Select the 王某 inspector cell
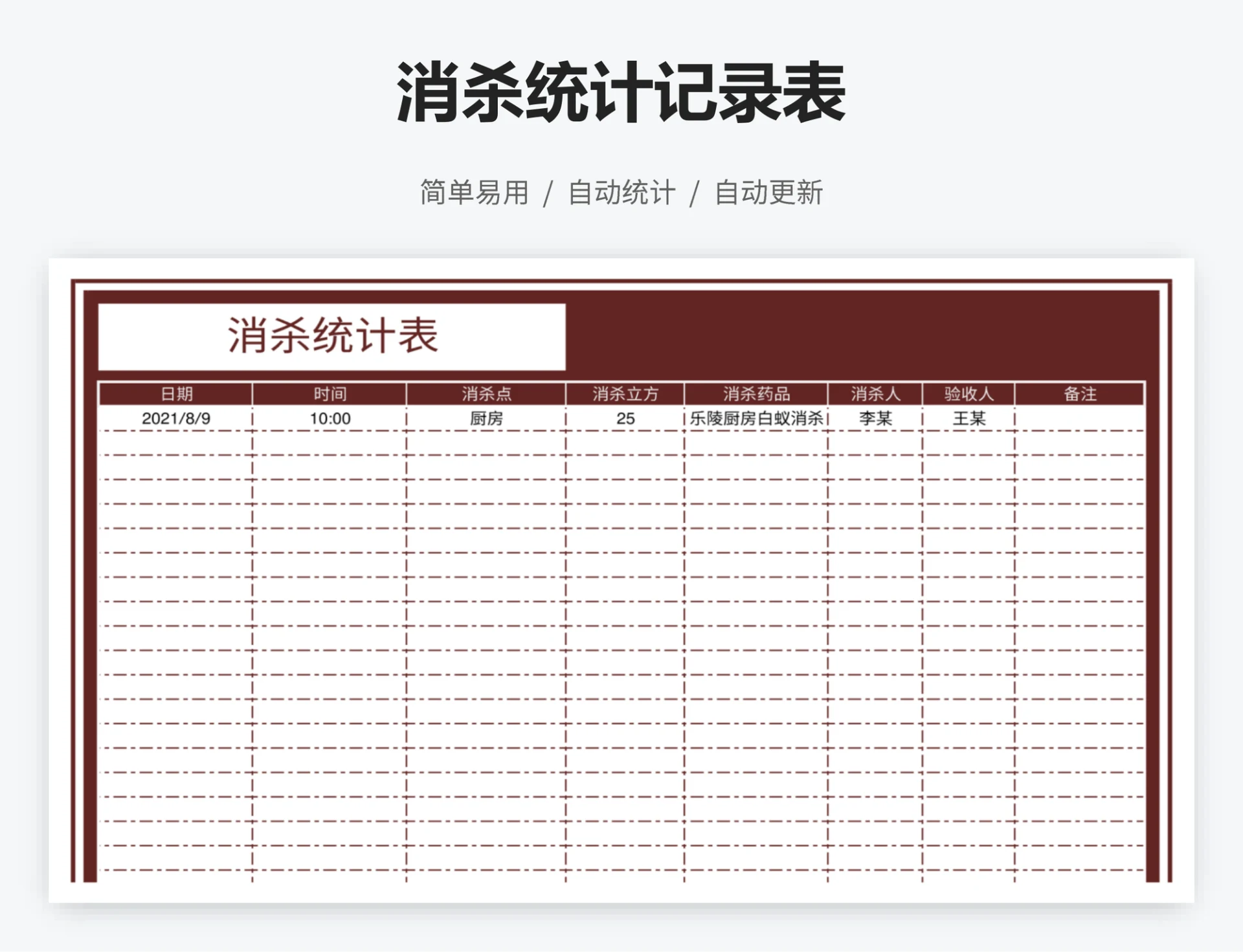 click(x=969, y=418)
